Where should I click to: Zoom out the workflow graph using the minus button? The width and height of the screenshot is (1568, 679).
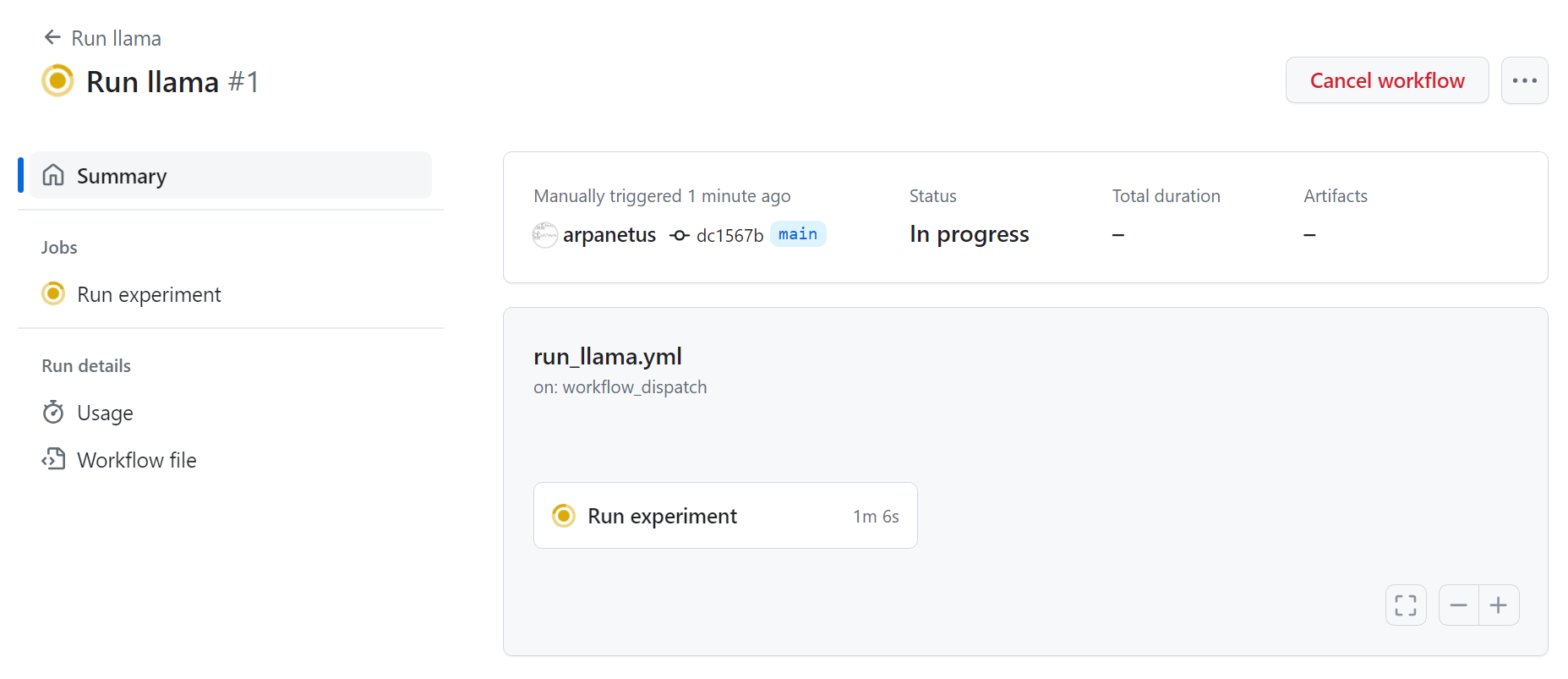(x=1459, y=605)
